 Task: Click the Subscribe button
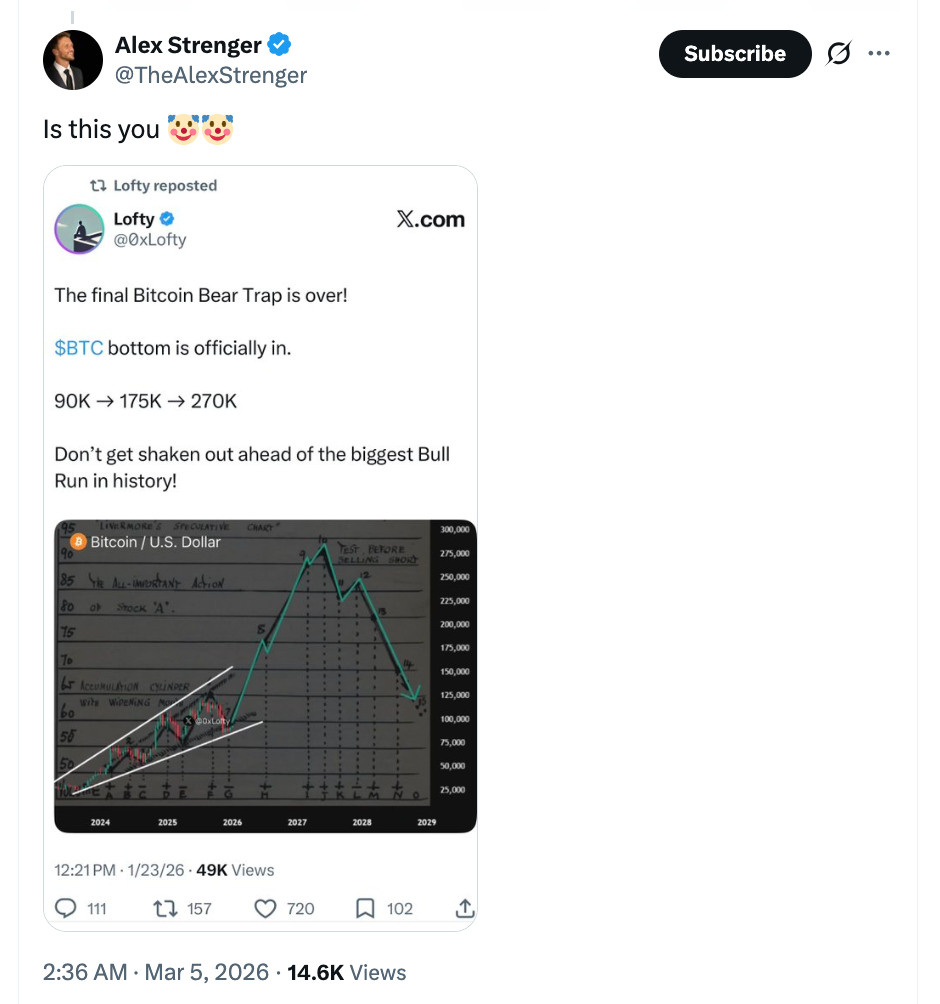click(734, 54)
